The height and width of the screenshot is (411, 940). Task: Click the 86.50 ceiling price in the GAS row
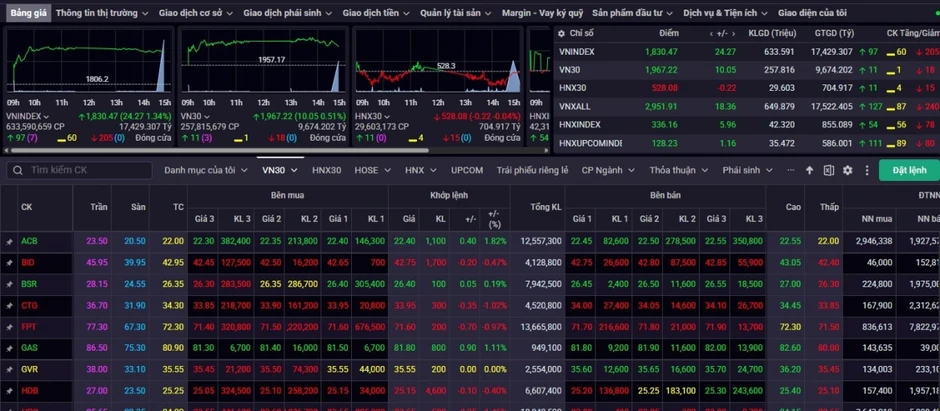[x=97, y=348]
